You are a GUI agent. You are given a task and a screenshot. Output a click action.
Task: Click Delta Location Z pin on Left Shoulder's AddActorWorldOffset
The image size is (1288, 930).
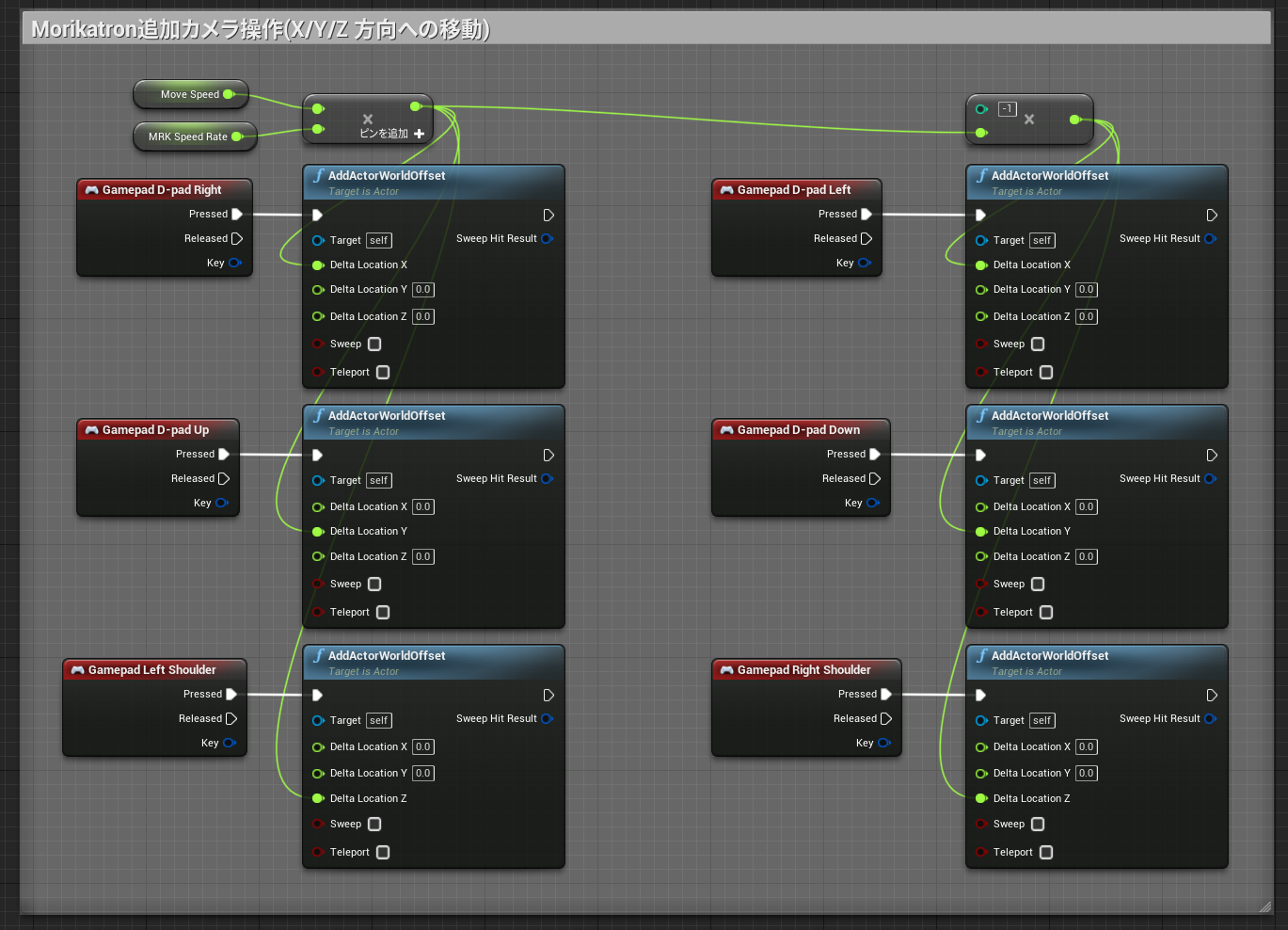[318, 798]
